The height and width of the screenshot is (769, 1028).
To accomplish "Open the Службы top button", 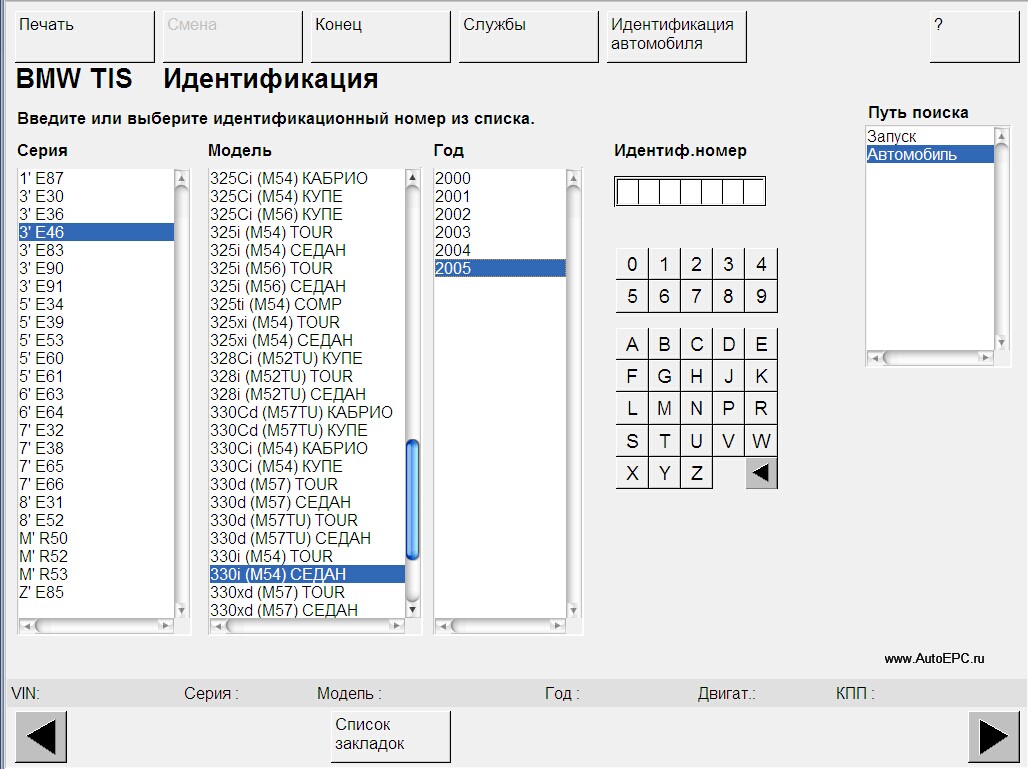I will pos(528,37).
